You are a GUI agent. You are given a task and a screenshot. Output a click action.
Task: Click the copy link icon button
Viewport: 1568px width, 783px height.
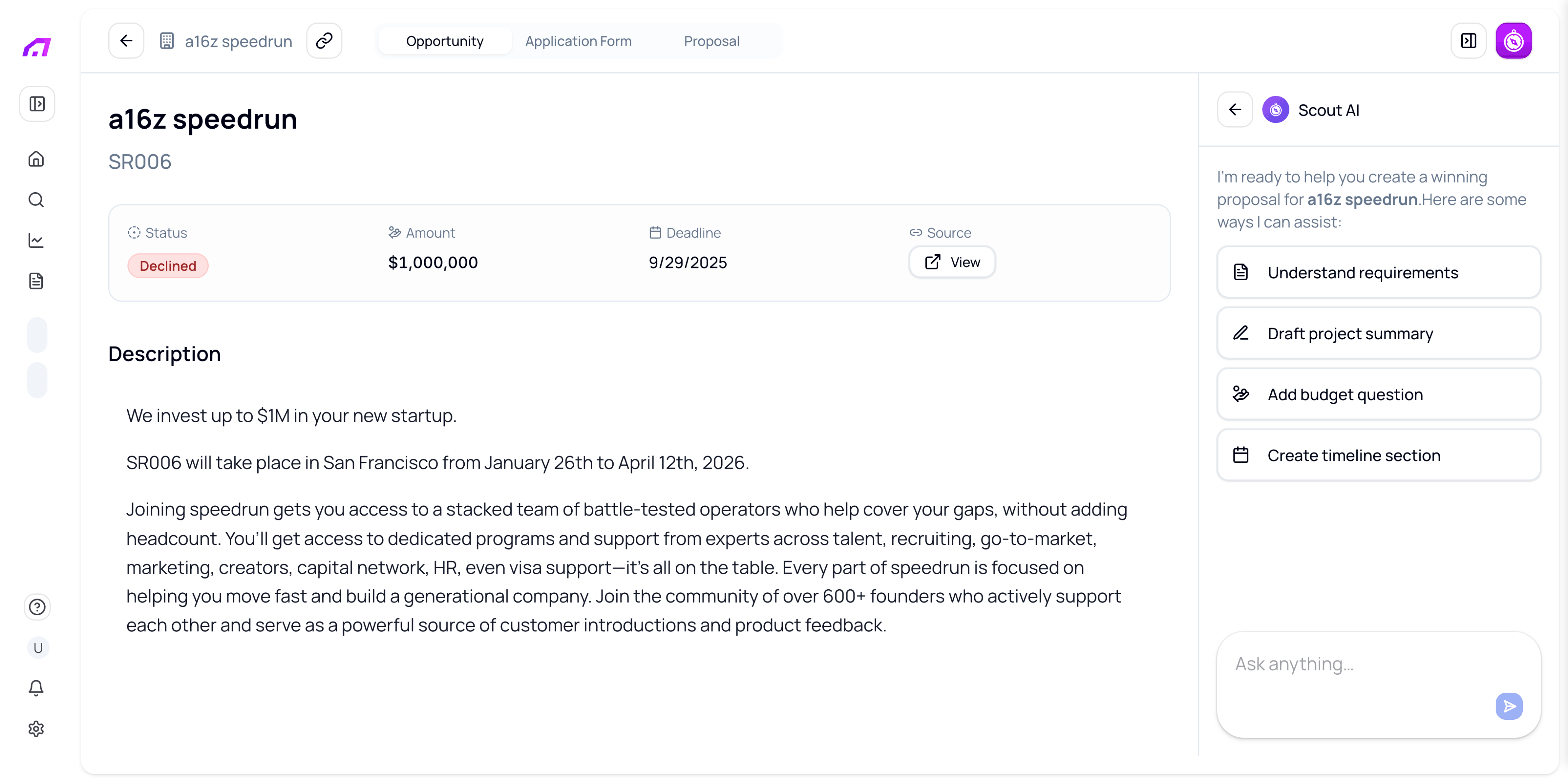pos(324,41)
